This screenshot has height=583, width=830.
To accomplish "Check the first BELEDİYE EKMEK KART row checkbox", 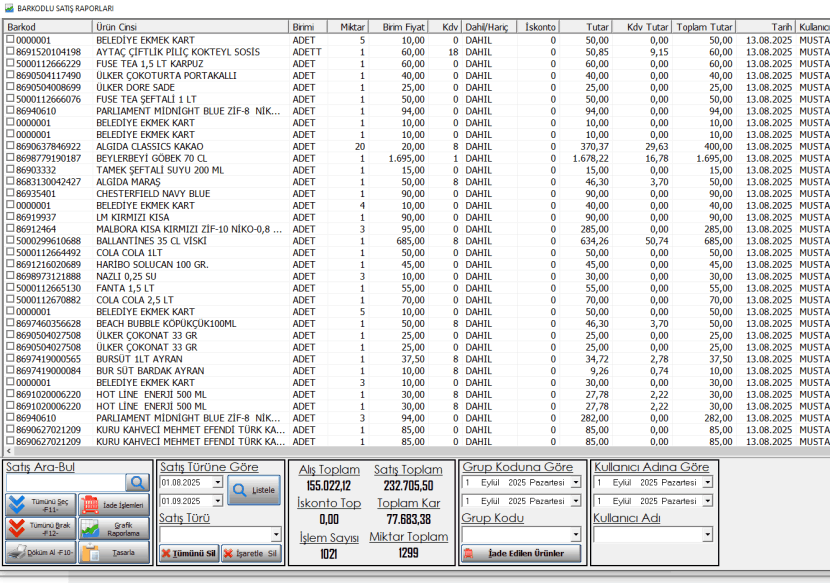I will 10,39.
